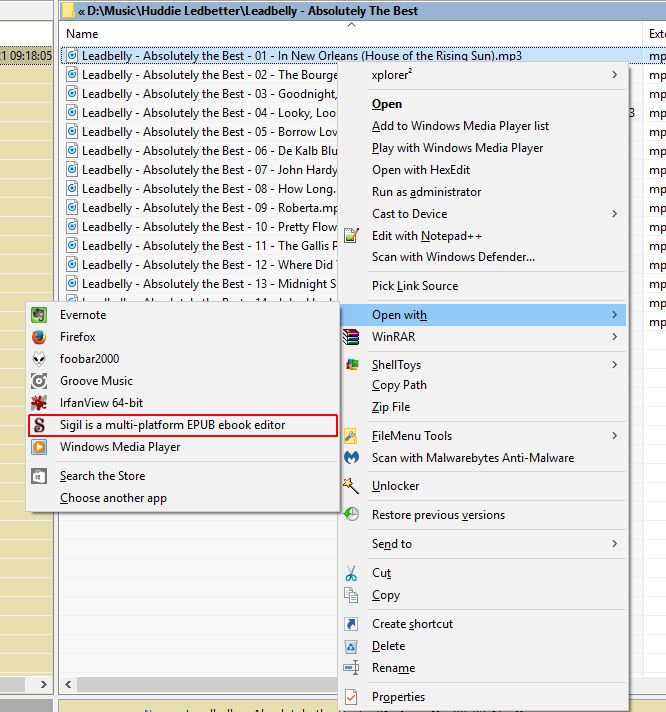Click the Name column header

click(351, 34)
